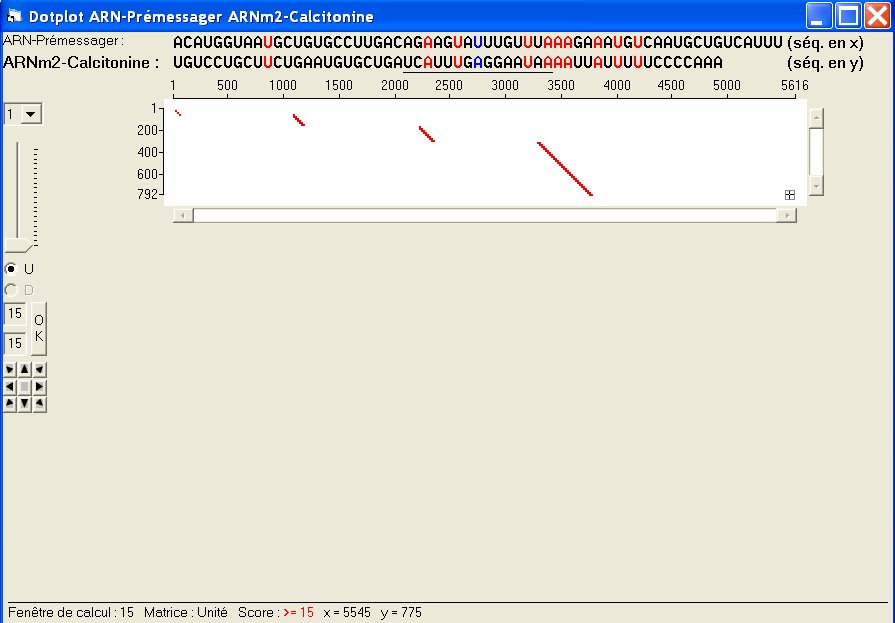
Task: Click the left arrow on the navigation pad
Action: (10, 386)
